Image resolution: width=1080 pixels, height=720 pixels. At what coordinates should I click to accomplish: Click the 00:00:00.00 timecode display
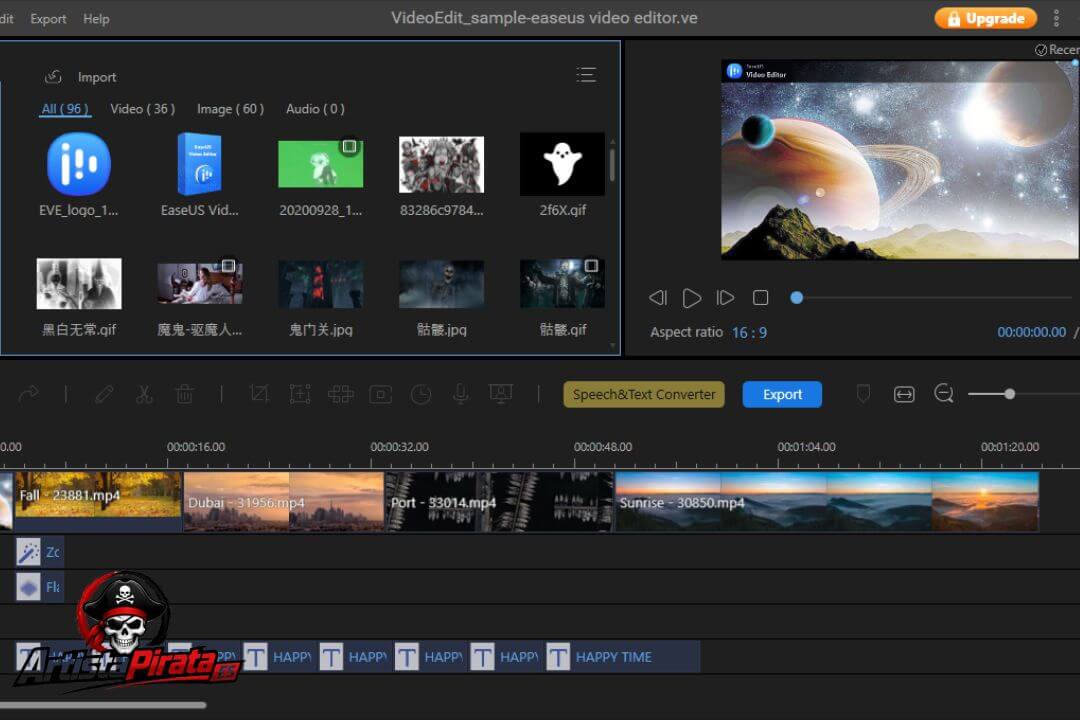[1032, 332]
